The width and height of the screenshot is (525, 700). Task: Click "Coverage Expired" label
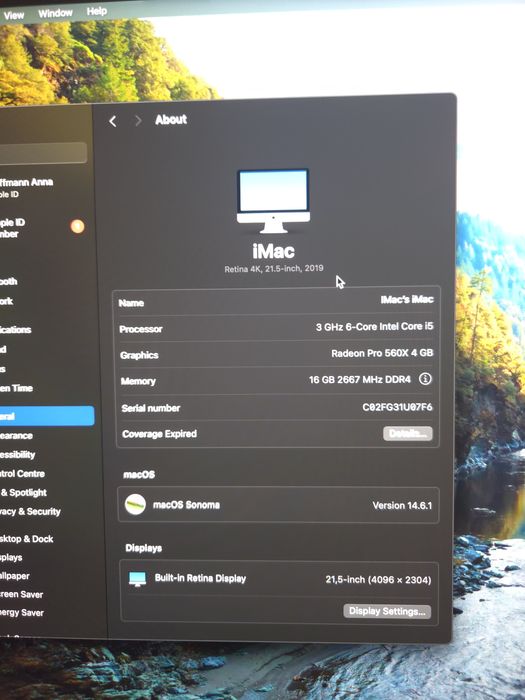pos(159,433)
